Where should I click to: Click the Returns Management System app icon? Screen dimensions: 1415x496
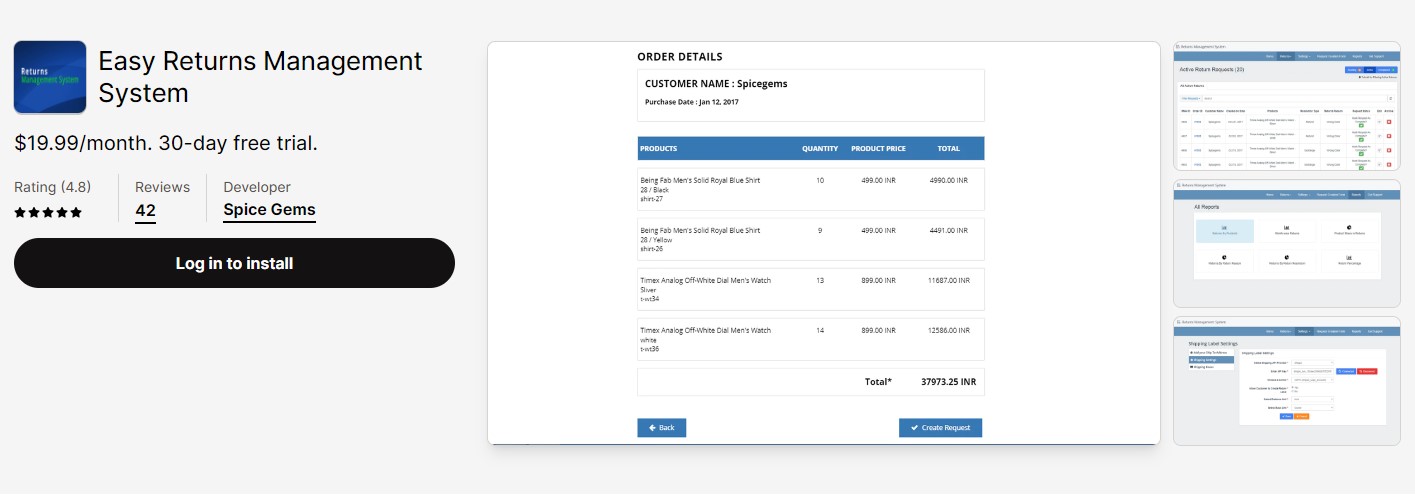click(50, 77)
